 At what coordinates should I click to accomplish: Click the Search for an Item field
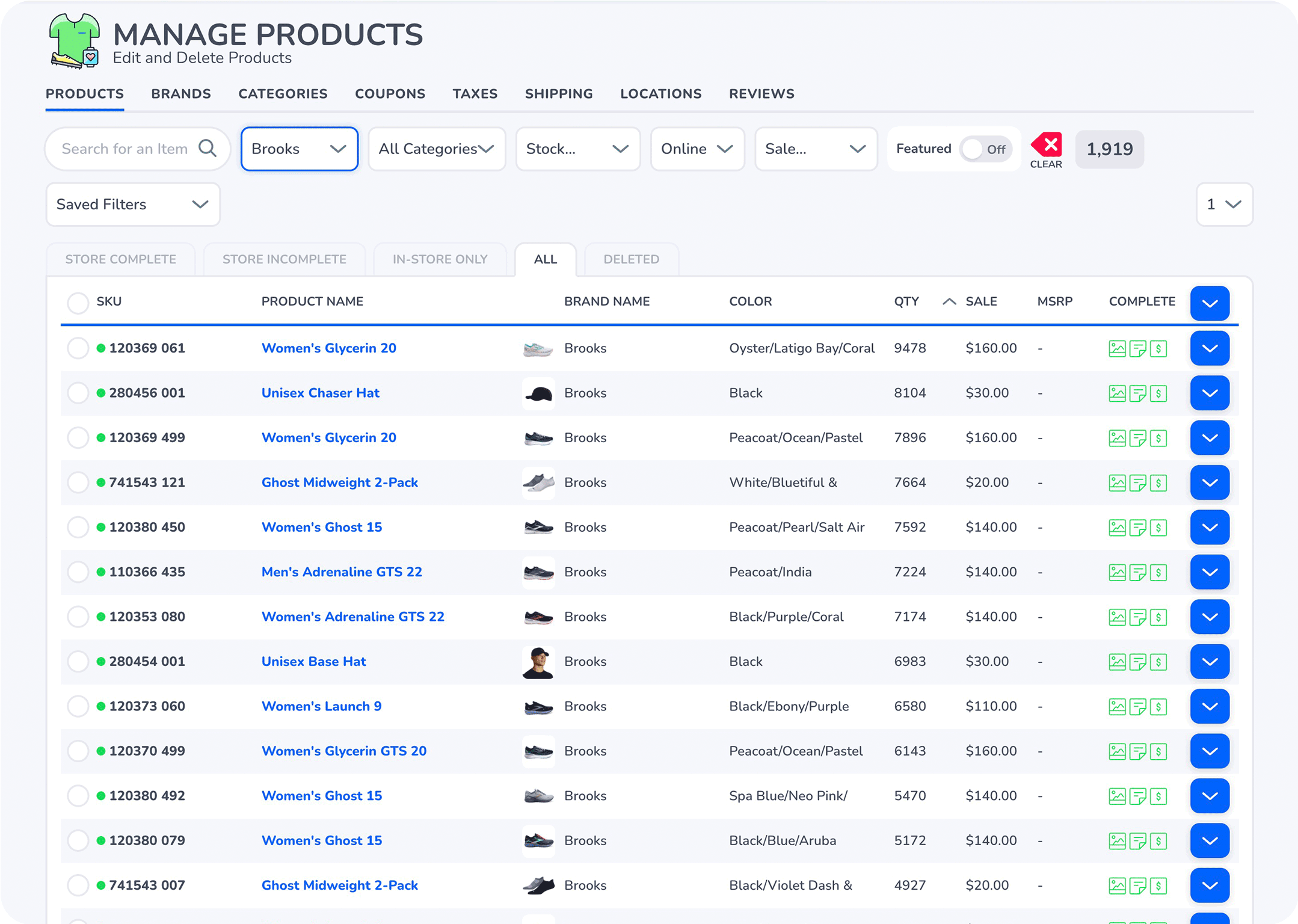[x=138, y=149]
